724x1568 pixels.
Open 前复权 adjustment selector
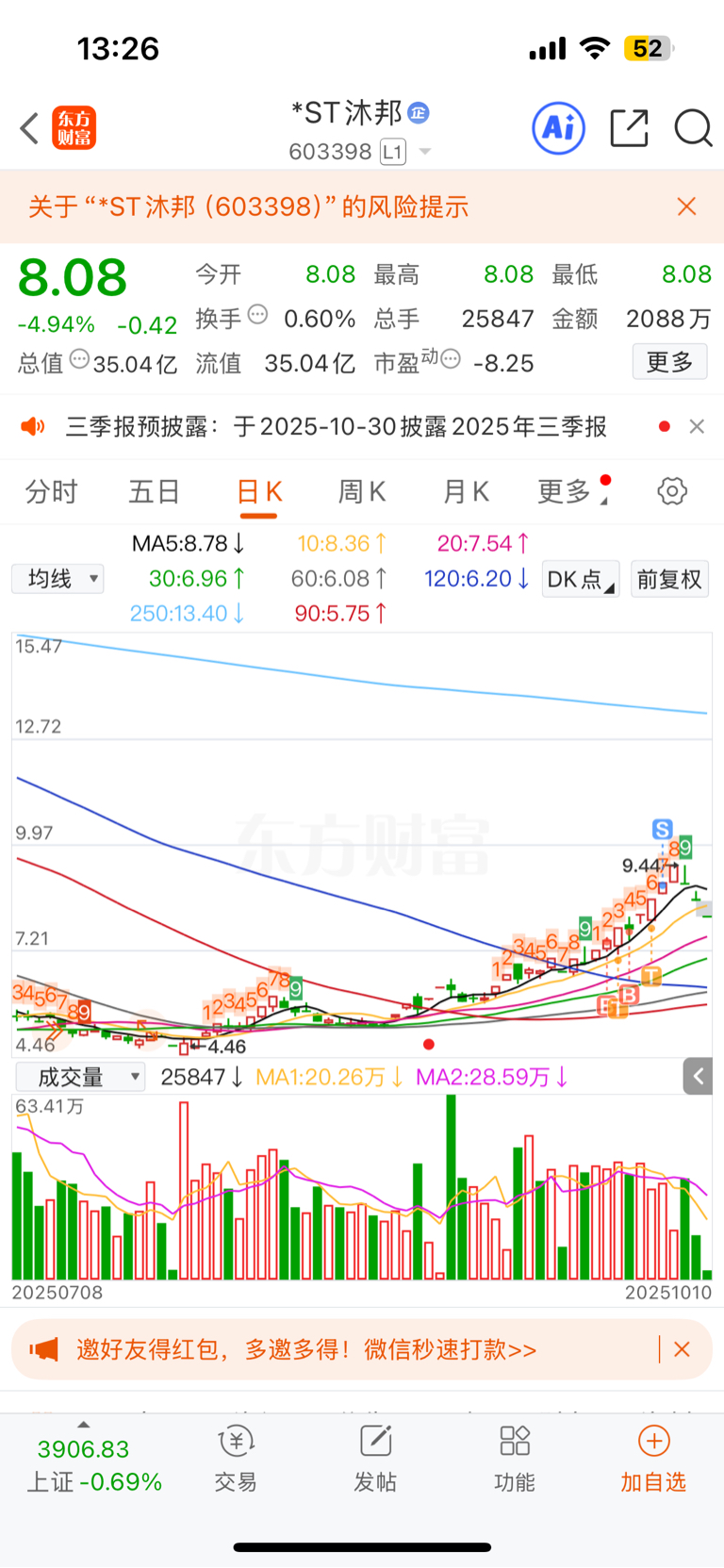coord(669,579)
